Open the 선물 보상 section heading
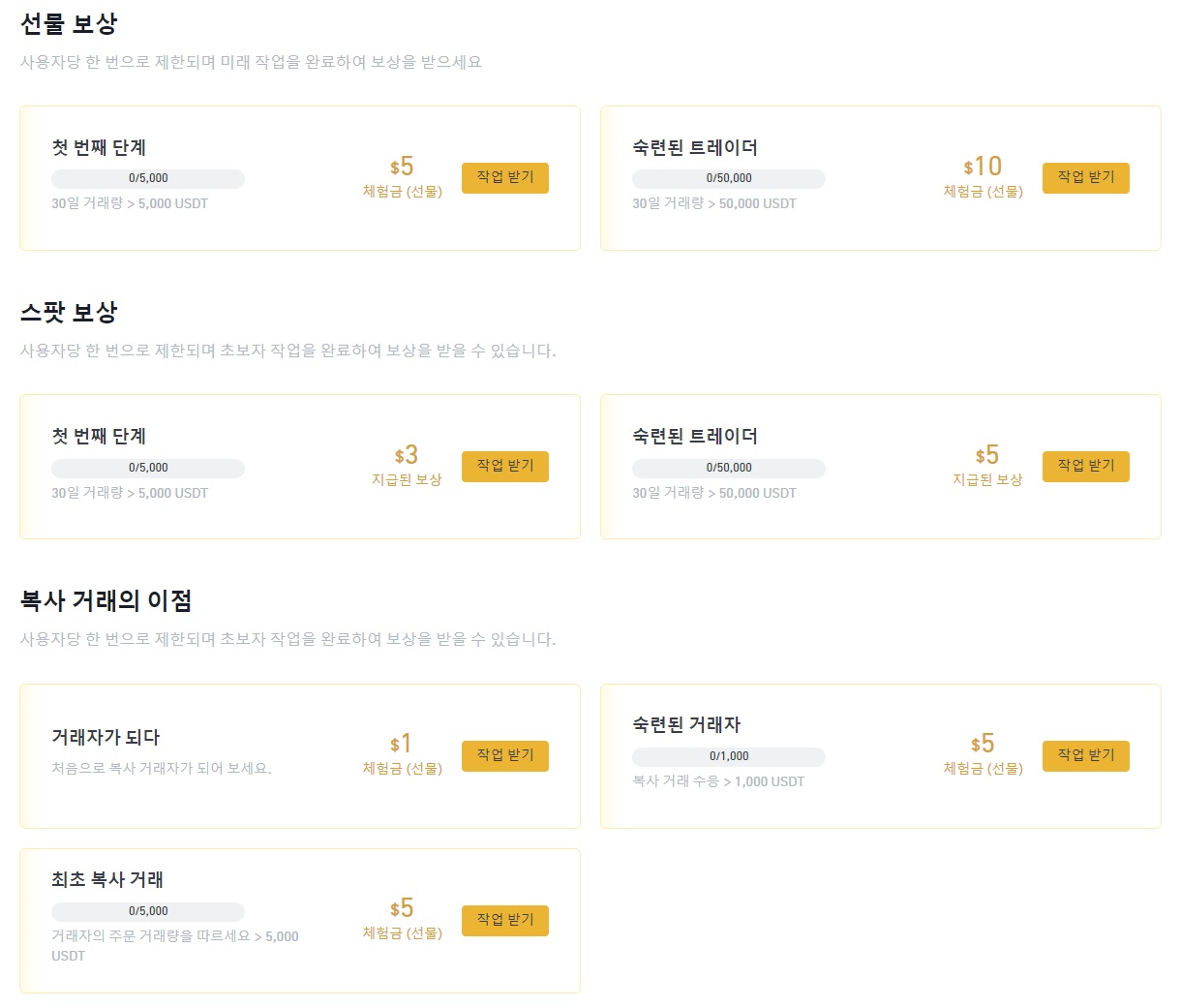Screen dimensions: 1180x1008 pyautogui.click(x=69, y=23)
